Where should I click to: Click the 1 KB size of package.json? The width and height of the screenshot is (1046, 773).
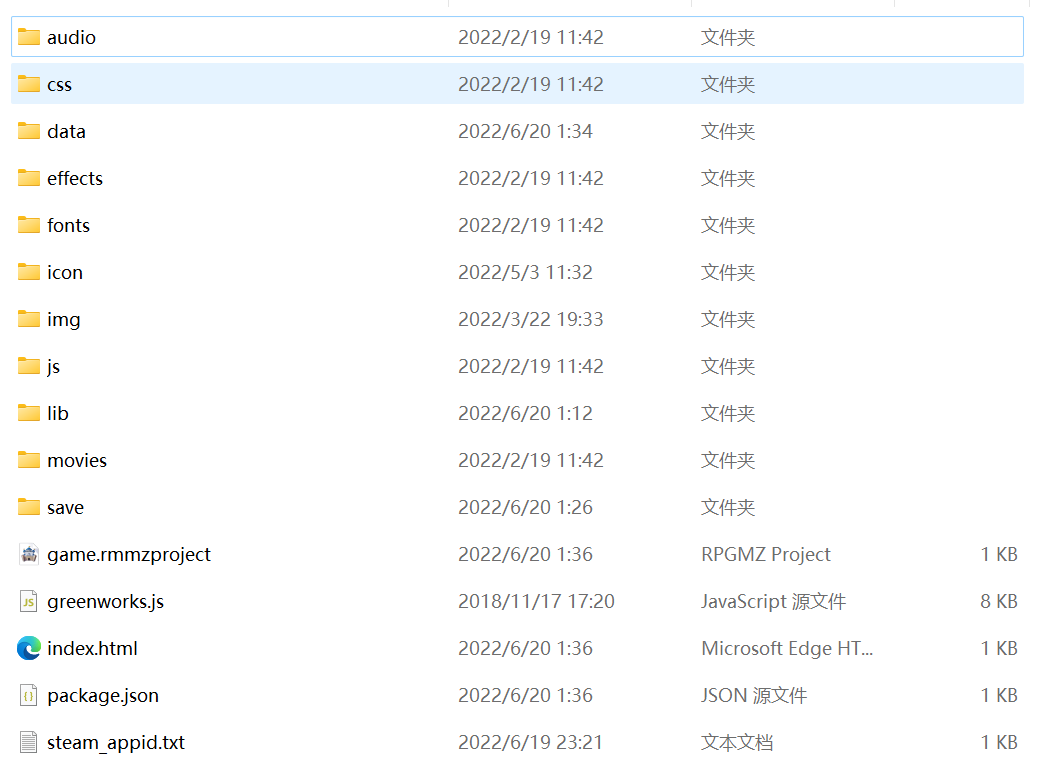click(999, 696)
